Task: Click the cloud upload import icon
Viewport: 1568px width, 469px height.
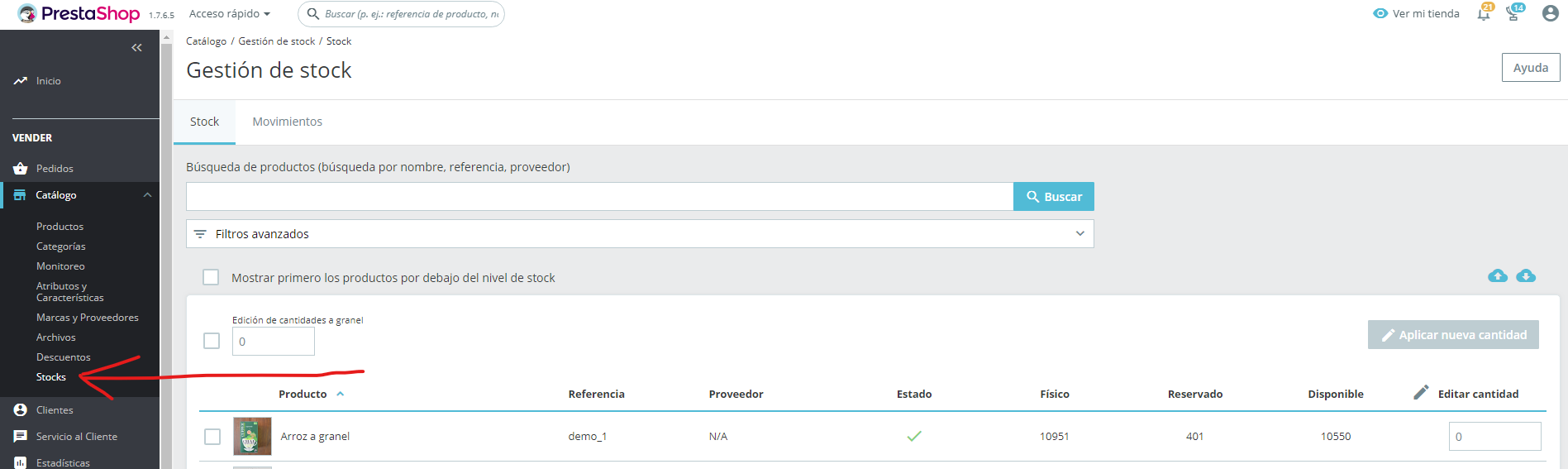Action: pyautogui.click(x=1497, y=276)
